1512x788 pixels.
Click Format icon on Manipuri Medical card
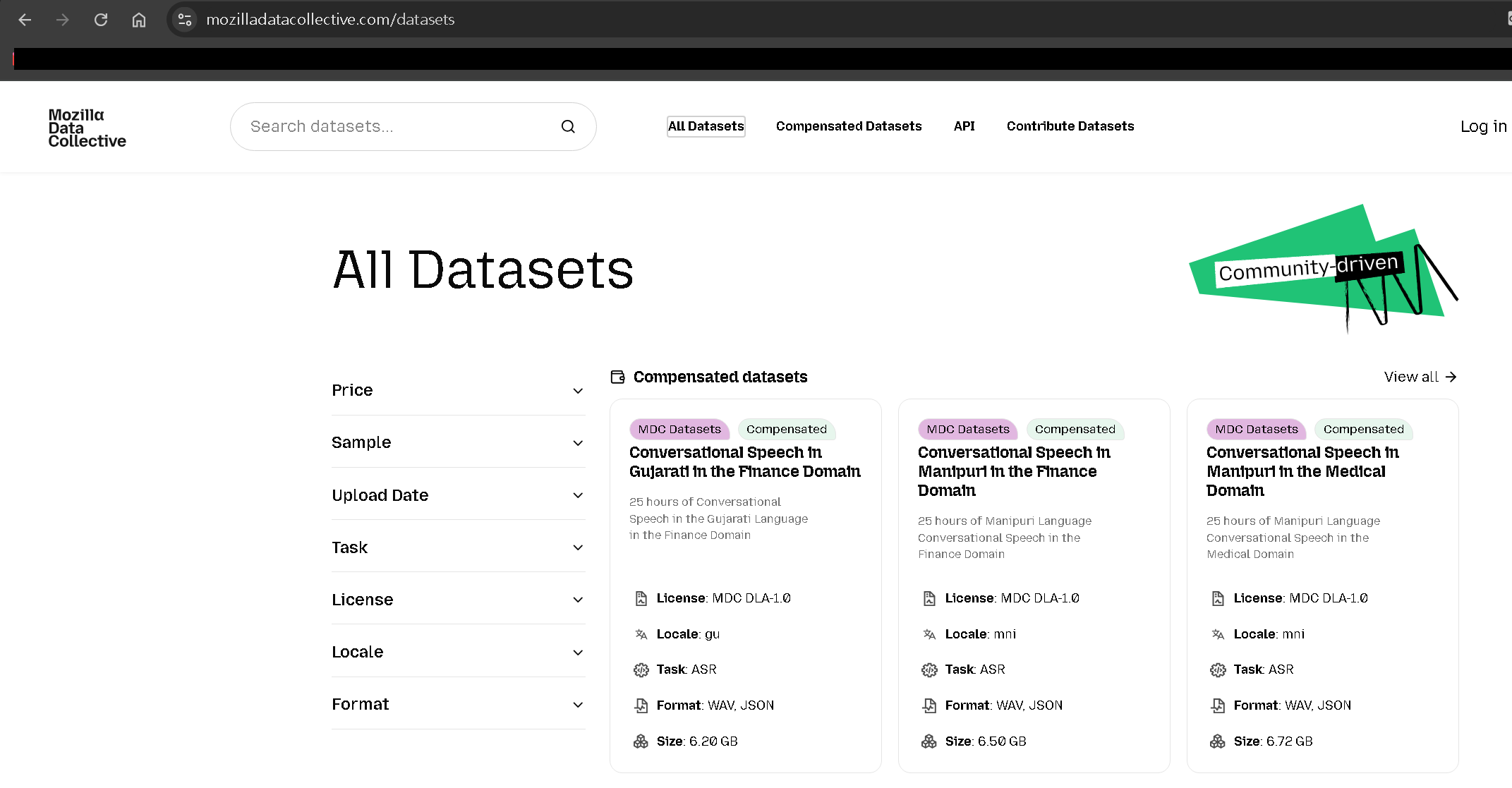(x=1218, y=705)
